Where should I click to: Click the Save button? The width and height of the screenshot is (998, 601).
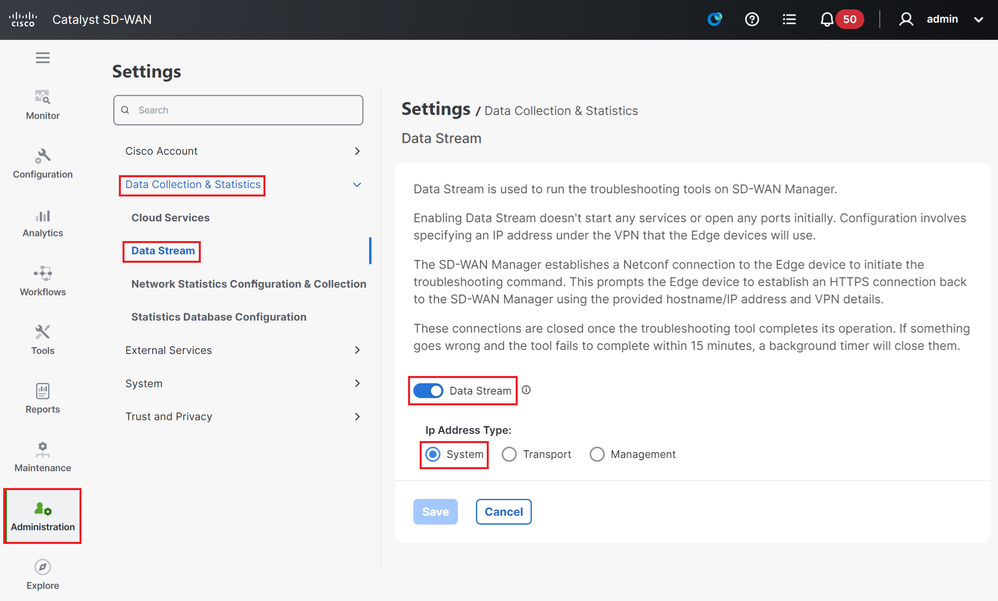coord(435,512)
